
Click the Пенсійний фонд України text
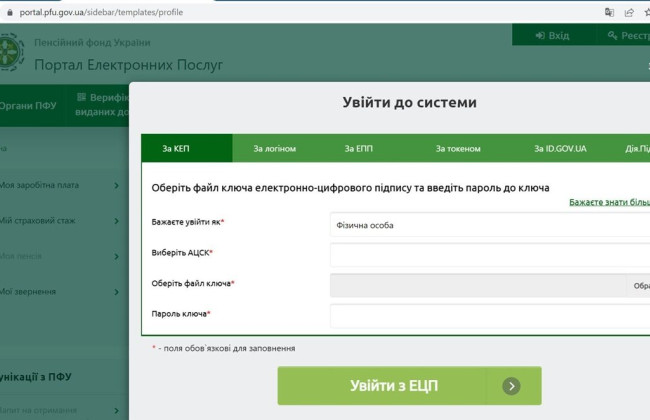pos(92,42)
